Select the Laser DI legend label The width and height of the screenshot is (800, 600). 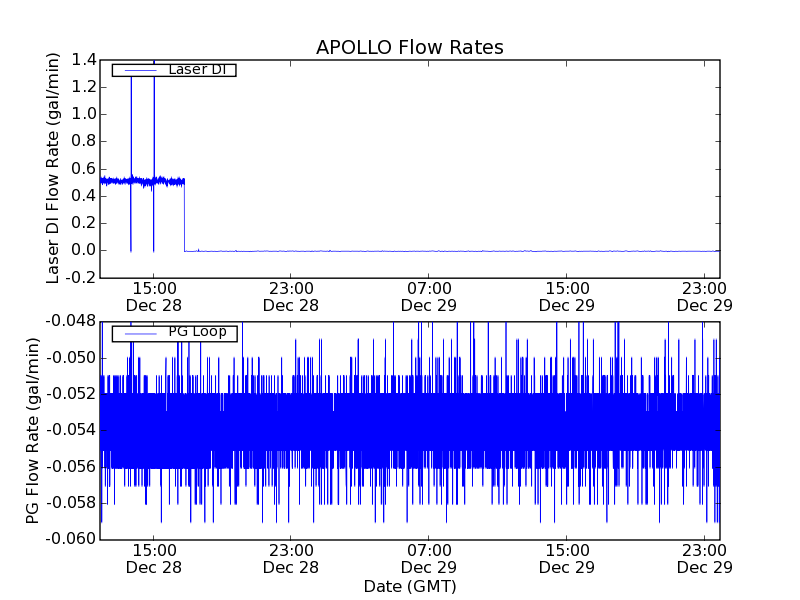[x=197, y=69]
